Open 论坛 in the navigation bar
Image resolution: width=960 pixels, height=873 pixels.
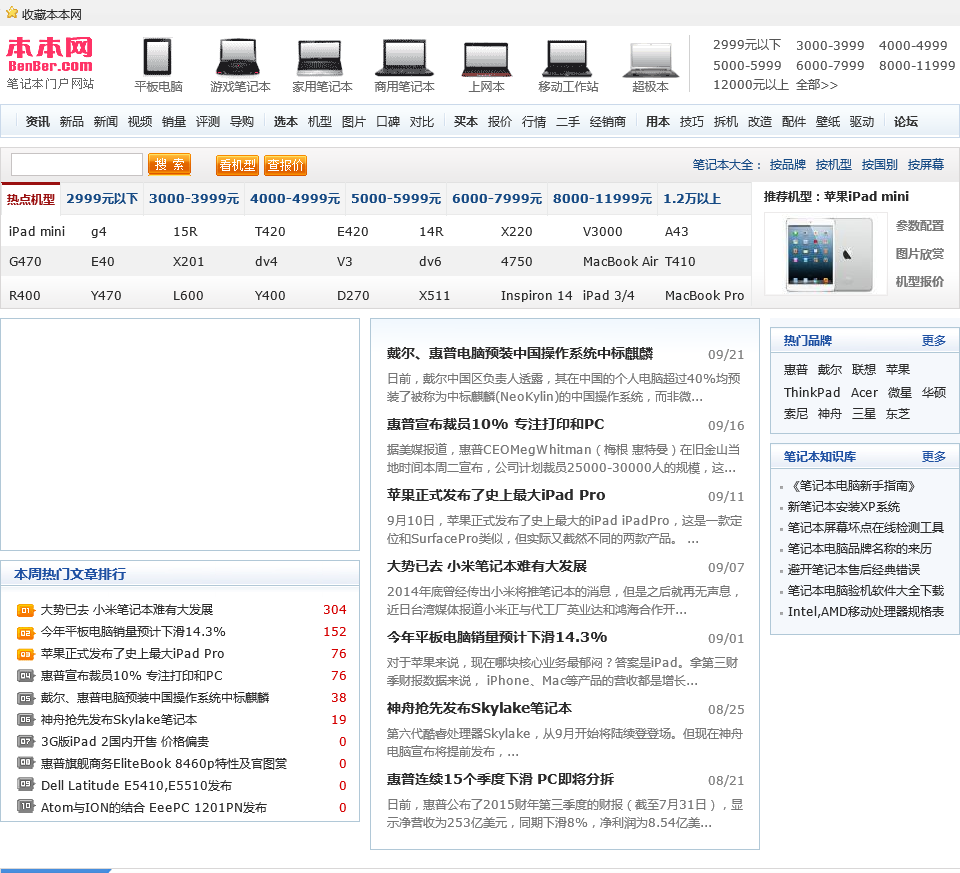tap(906, 122)
